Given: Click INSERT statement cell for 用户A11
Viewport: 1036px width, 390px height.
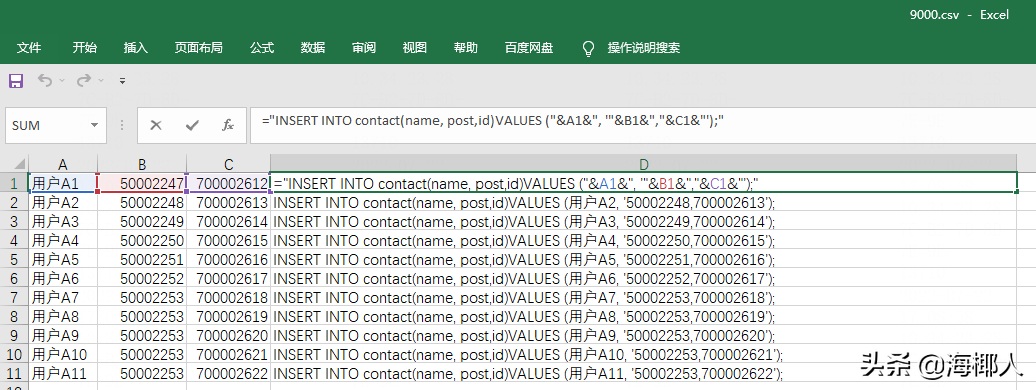Looking at the screenshot, I should (x=644, y=373).
